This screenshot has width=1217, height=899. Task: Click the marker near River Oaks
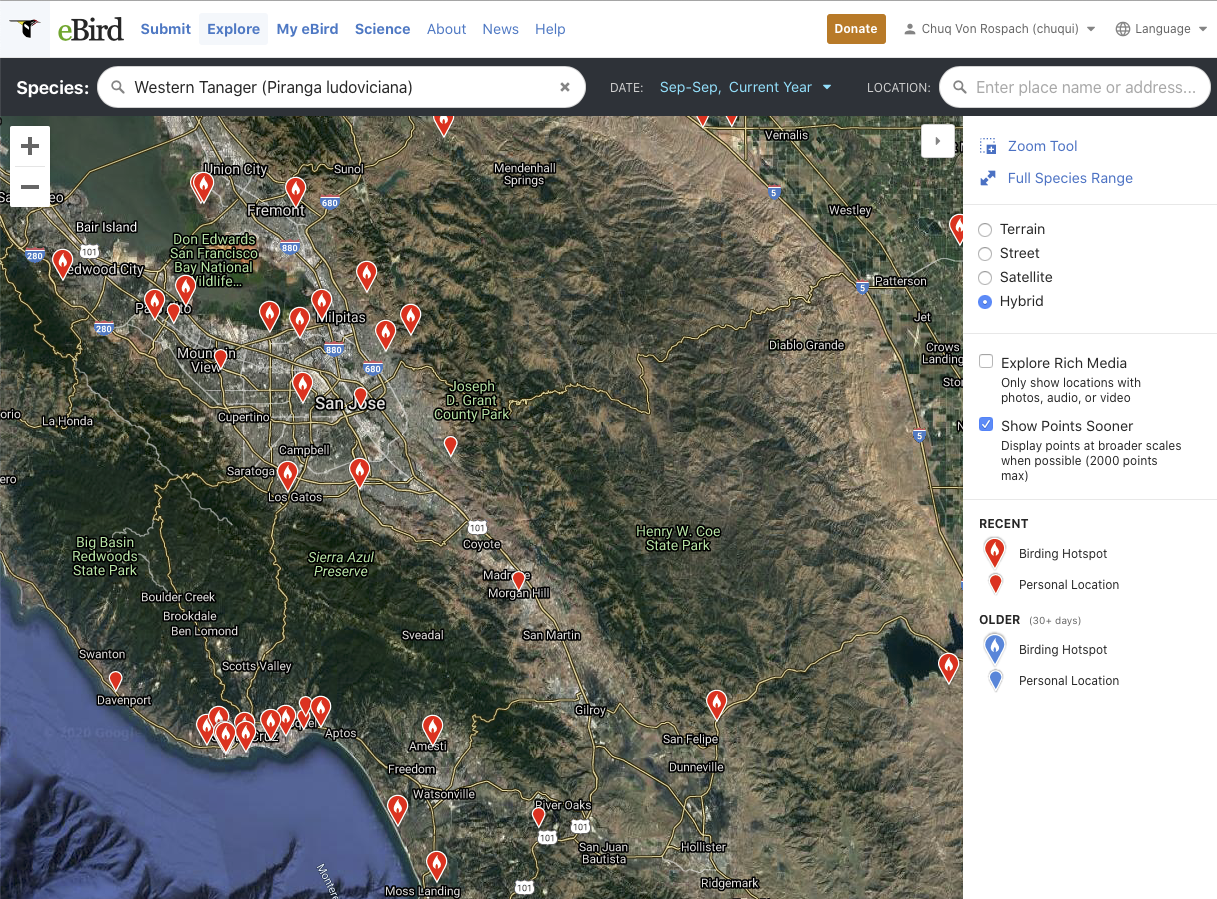(538, 817)
